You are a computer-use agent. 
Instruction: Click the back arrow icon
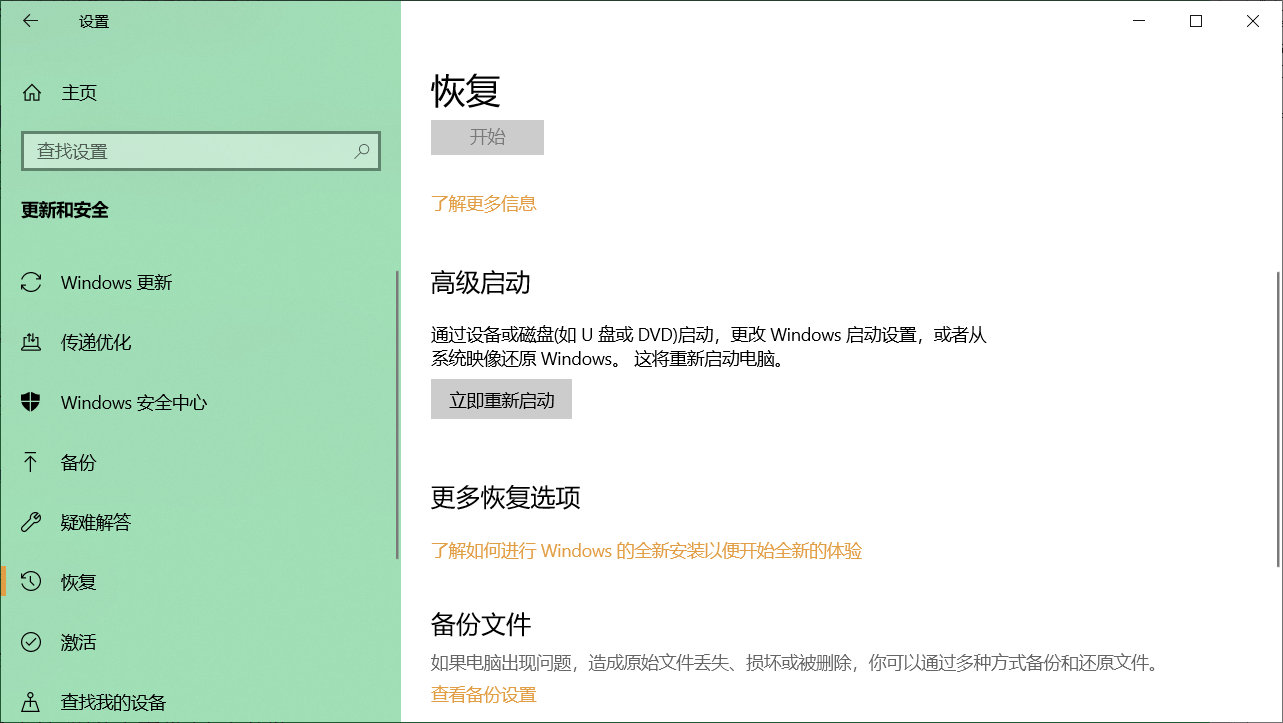pyautogui.click(x=31, y=21)
